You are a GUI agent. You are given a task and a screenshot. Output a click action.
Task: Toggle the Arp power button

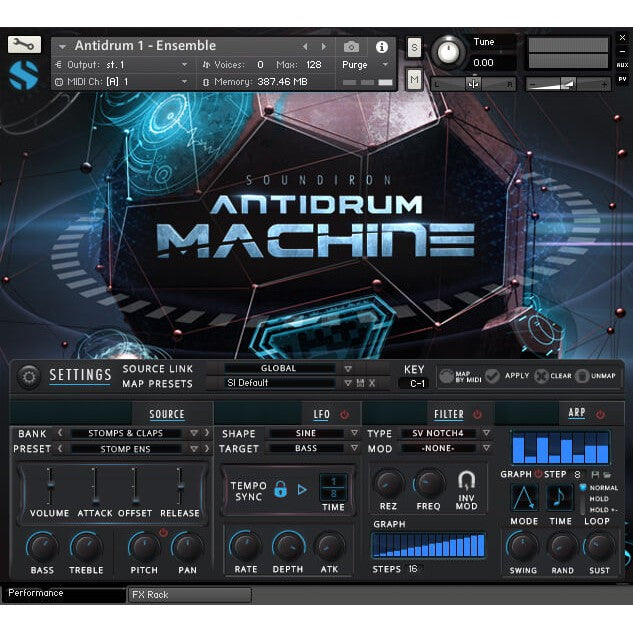(x=600, y=415)
